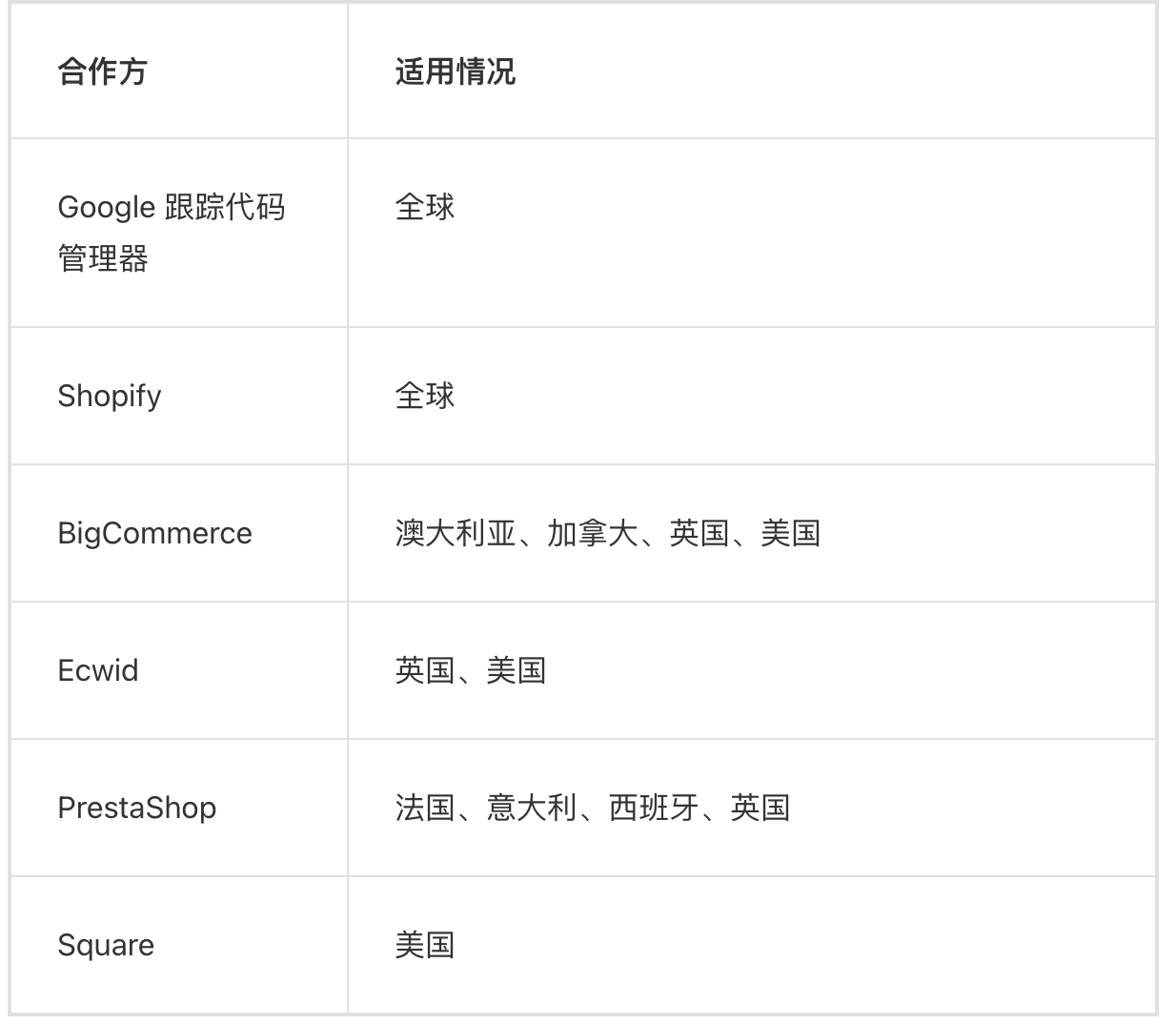Click the 适用情况 column header

point(455,72)
